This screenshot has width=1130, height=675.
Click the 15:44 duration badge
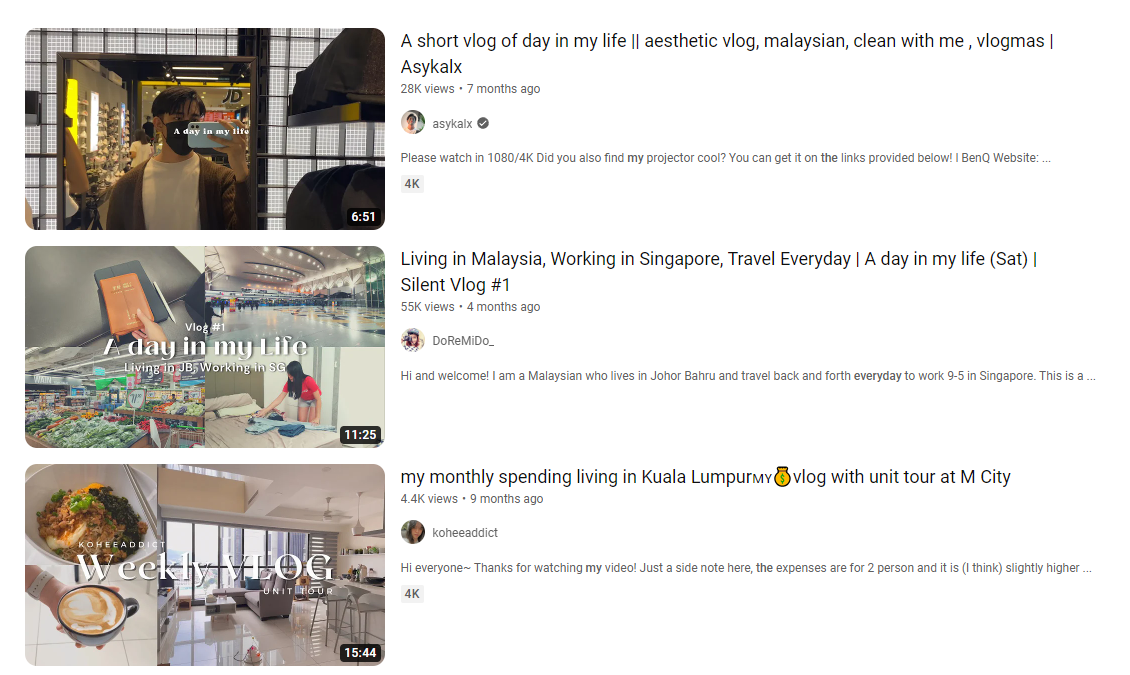[x=360, y=653]
